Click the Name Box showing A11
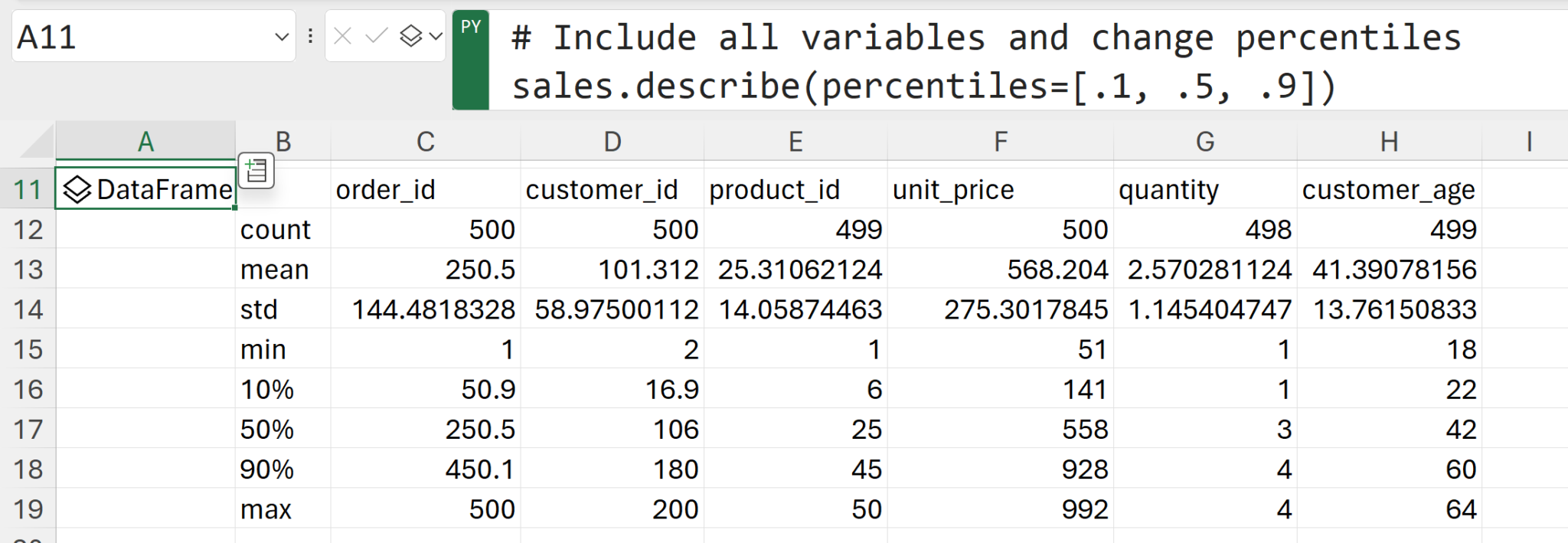 pyautogui.click(x=138, y=37)
